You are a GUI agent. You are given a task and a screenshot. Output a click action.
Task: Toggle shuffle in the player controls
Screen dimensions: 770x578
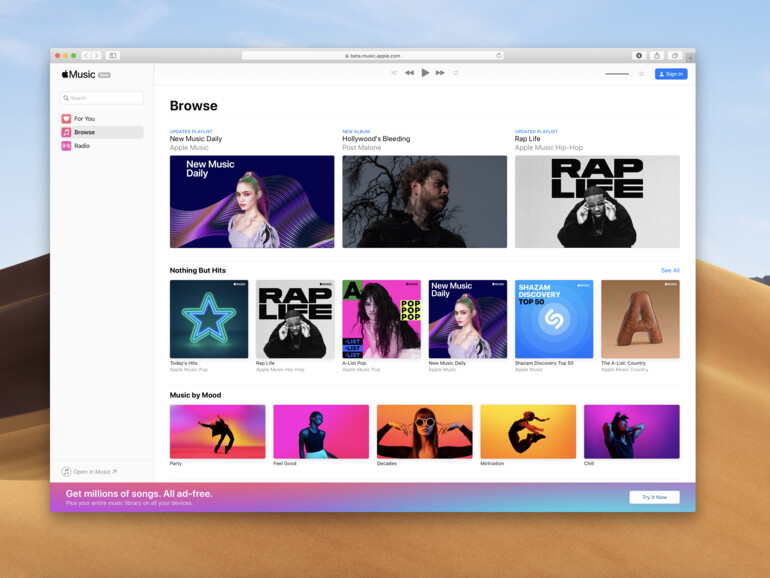[393, 73]
